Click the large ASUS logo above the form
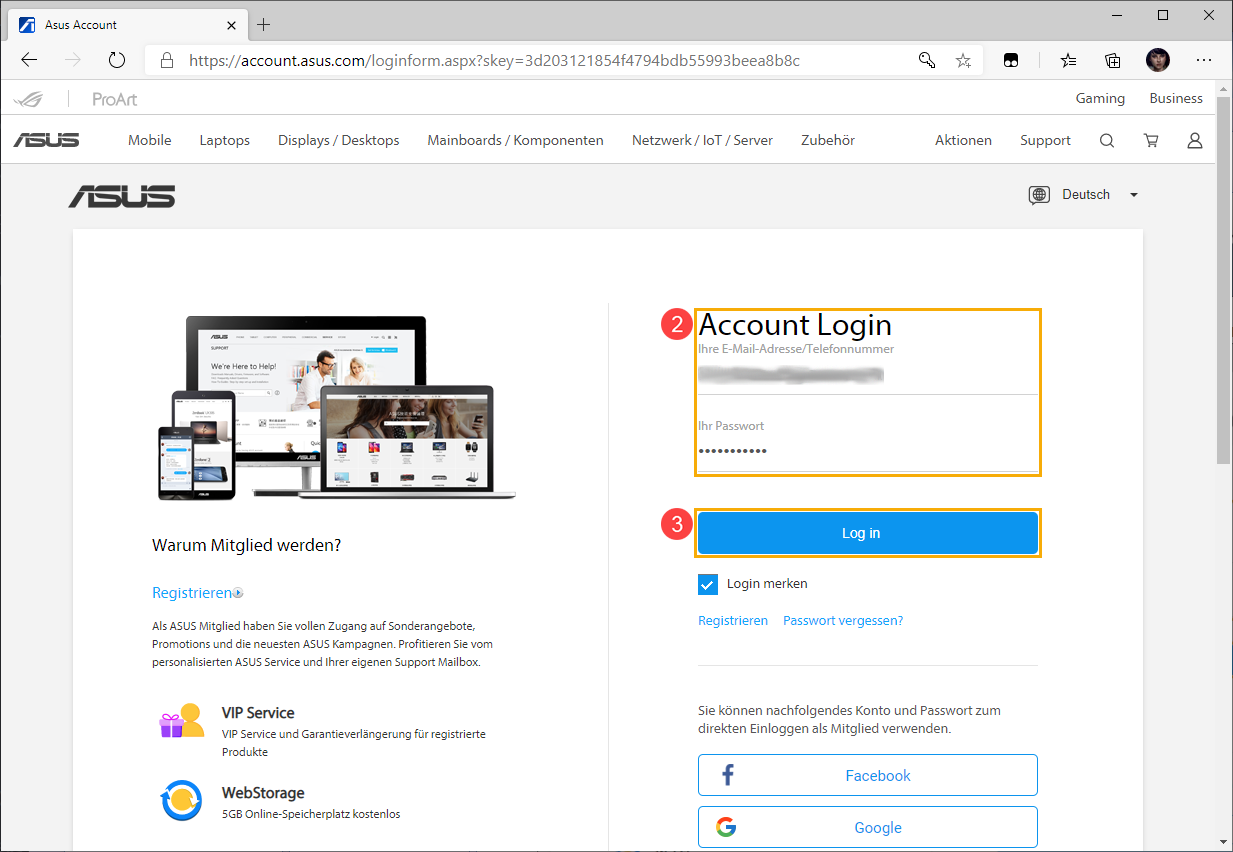1233x852 pixels. (122, 196)
